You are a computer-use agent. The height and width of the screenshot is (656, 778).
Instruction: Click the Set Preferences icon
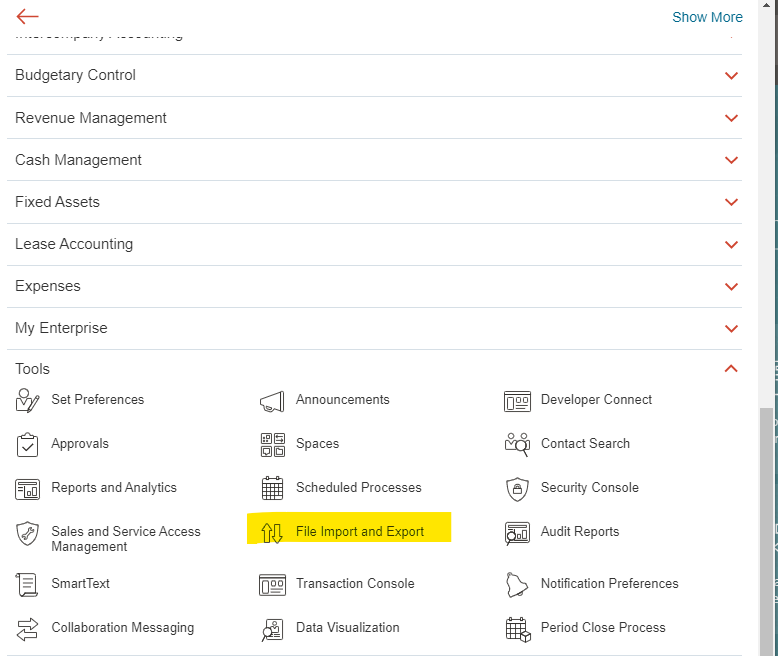click(27, 401)
